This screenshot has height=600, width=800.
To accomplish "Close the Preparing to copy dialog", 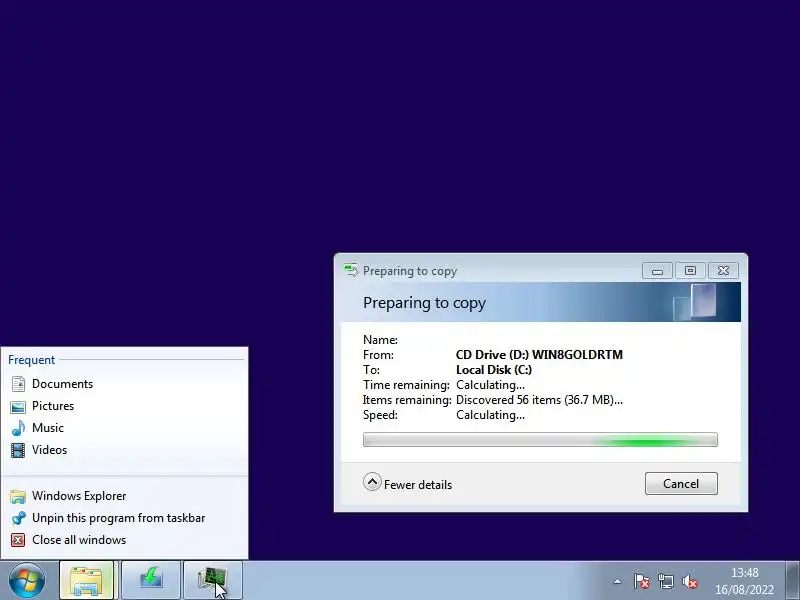I will pyautogui.click(x=723, y=271).
